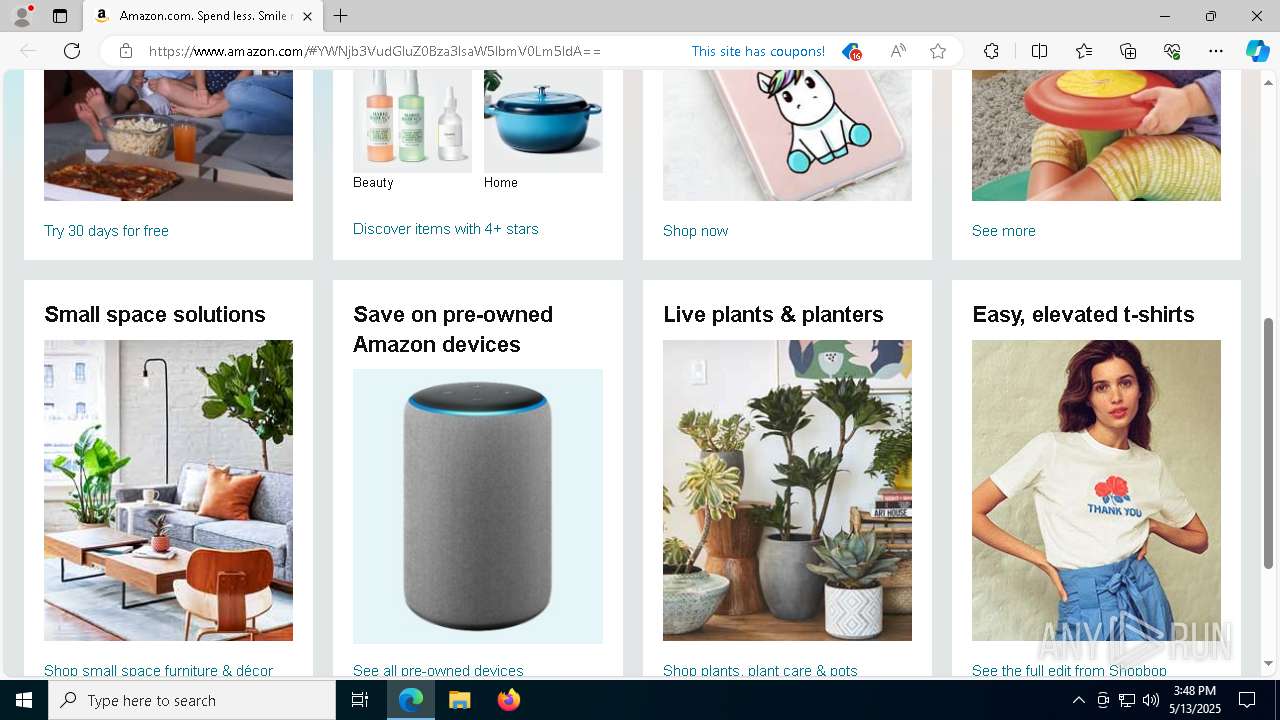Open Tab actions menu button
1280x720 pixels.
[60, 16]
